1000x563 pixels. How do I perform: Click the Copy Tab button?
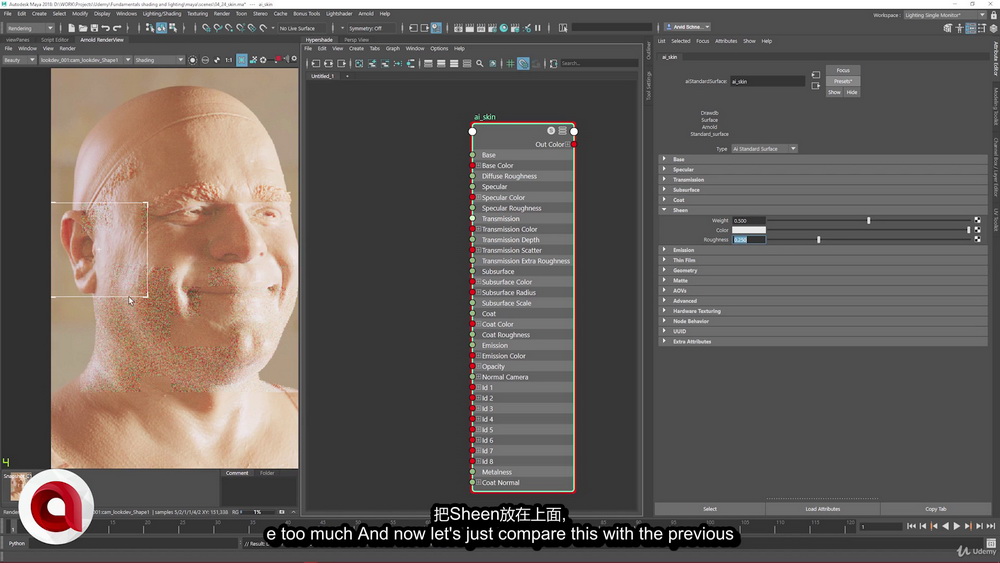(x=936, y=509)
